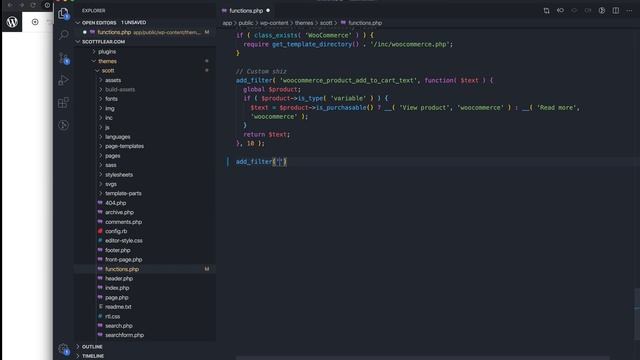Open the Extensions view
Screen dimensions: 640x360
pos(63,102)
